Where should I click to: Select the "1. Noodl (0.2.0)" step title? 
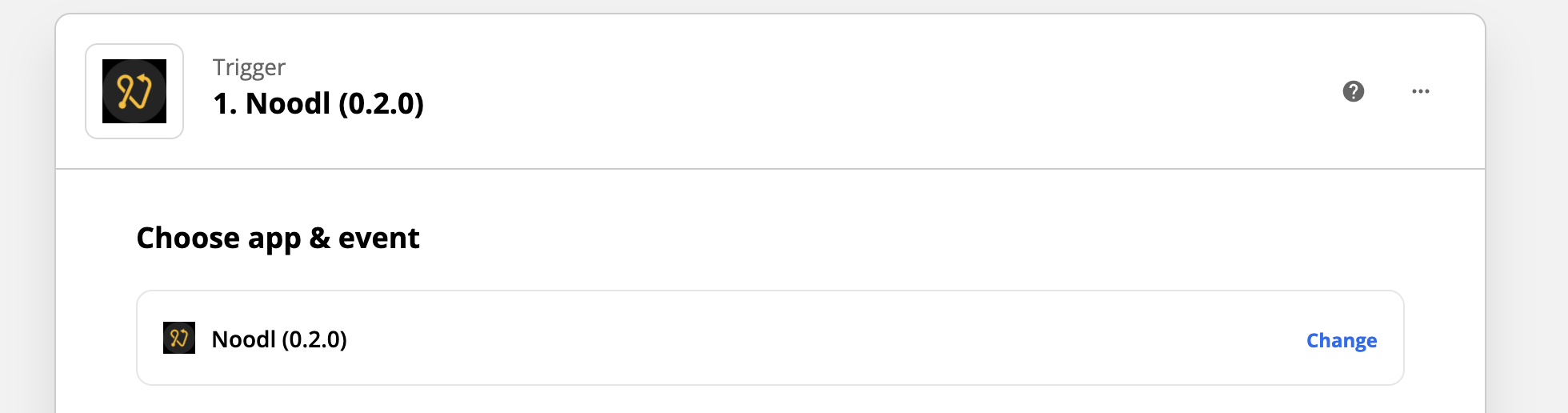[318, 103]
